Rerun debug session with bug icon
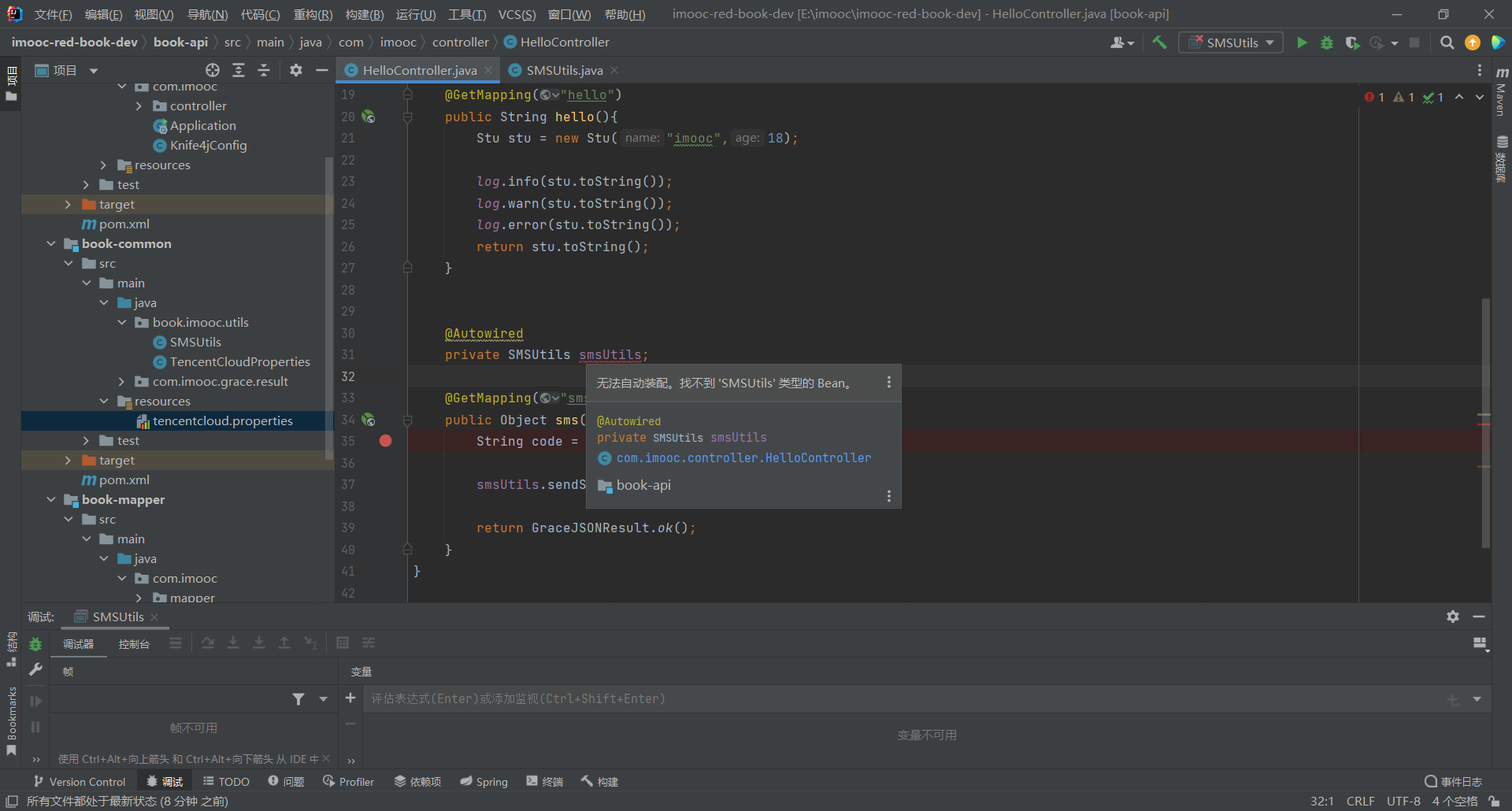The image size is (1512, 811). tap(35, 644)
